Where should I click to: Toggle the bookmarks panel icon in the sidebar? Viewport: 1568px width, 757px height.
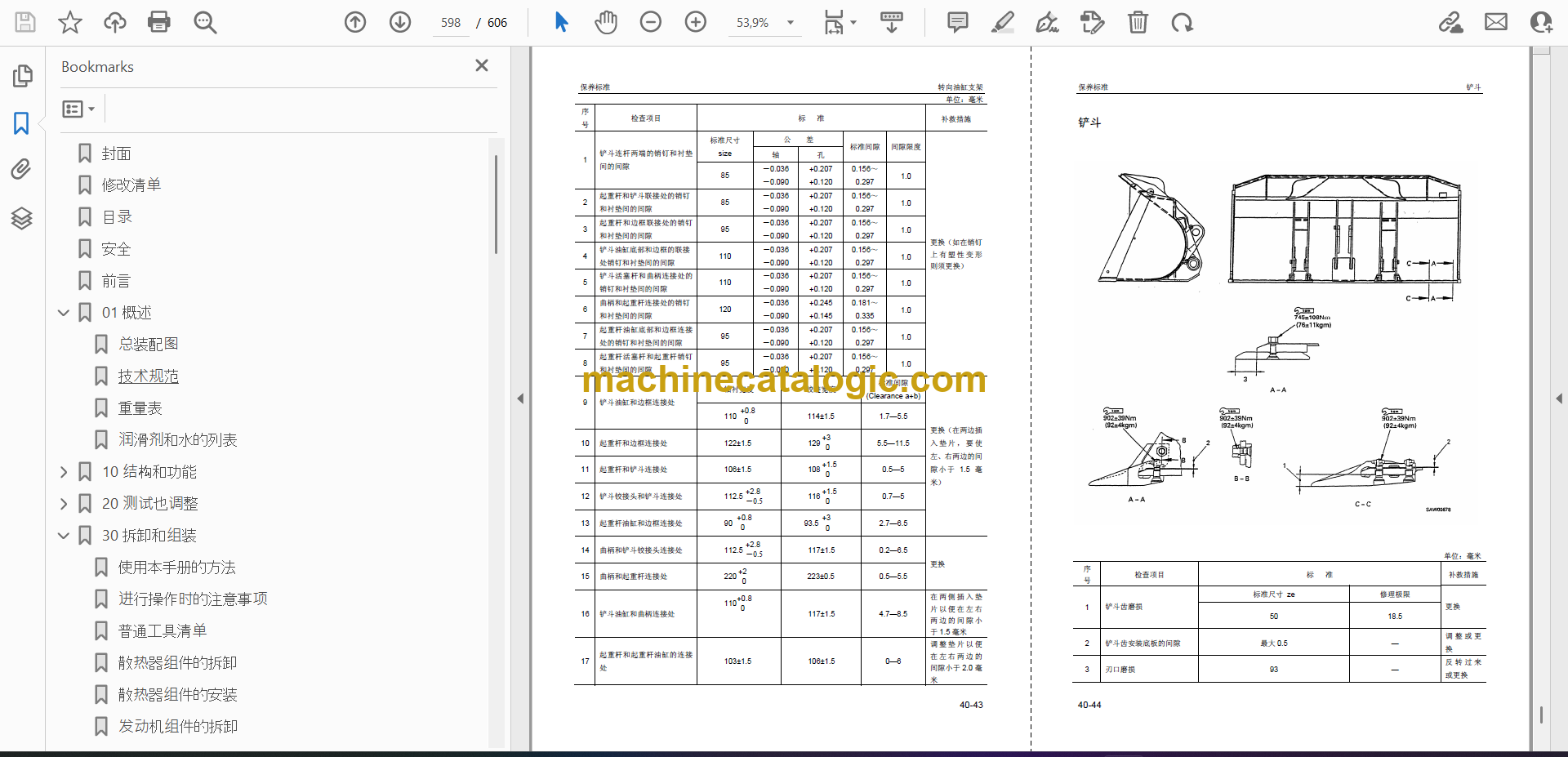(x=22, y=123)
